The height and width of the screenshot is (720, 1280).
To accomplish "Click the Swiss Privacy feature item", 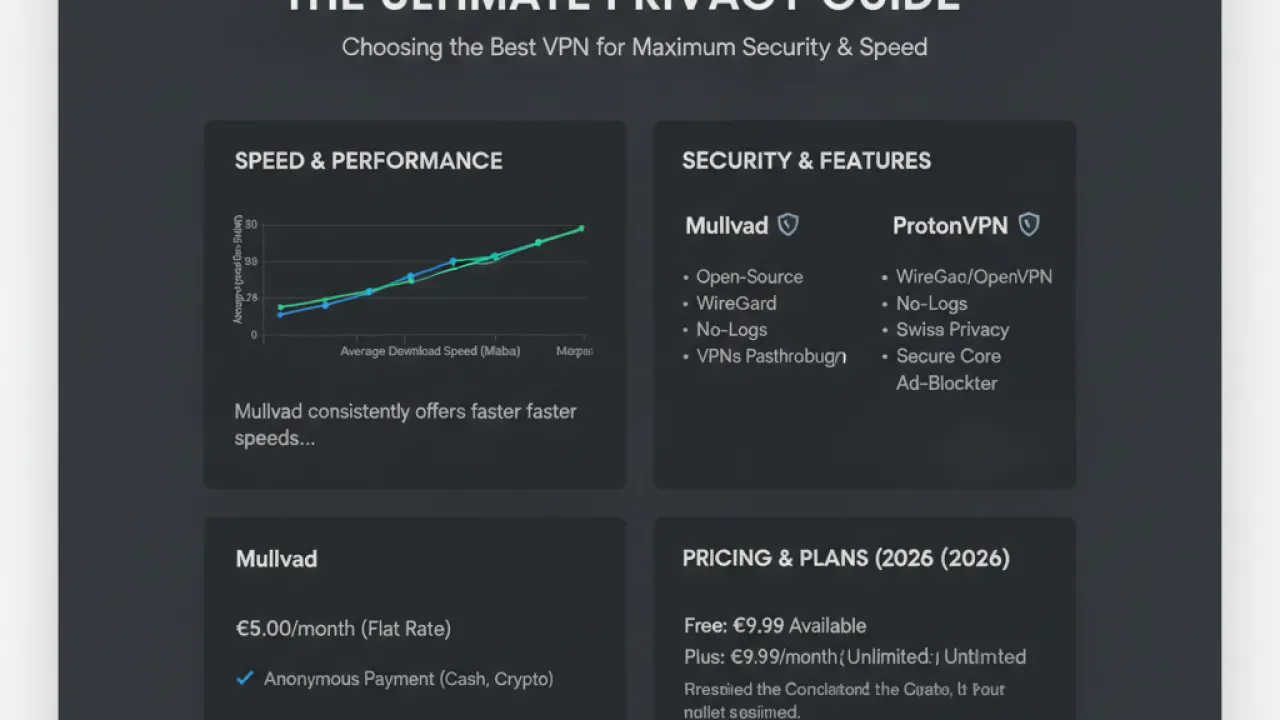I will [x=952, y=330].
